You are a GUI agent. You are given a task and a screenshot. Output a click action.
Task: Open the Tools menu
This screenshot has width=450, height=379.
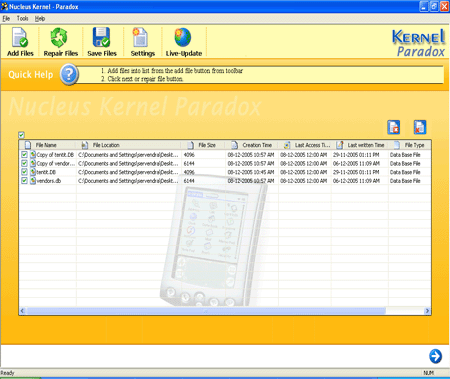coord(22,19)
